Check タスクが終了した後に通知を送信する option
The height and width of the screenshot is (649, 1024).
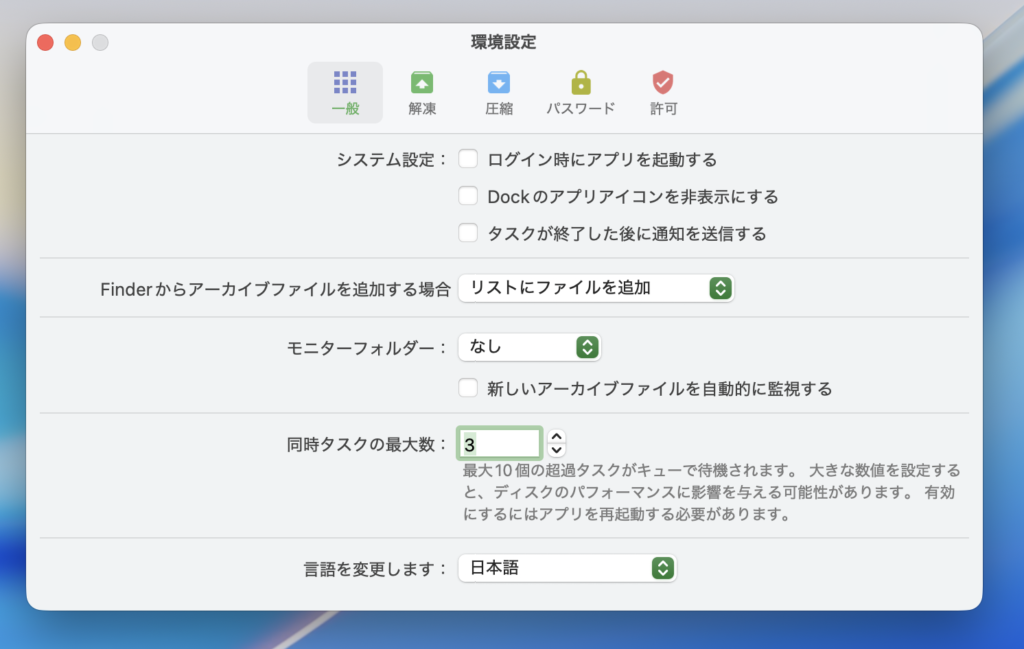(x=468, y=233)
